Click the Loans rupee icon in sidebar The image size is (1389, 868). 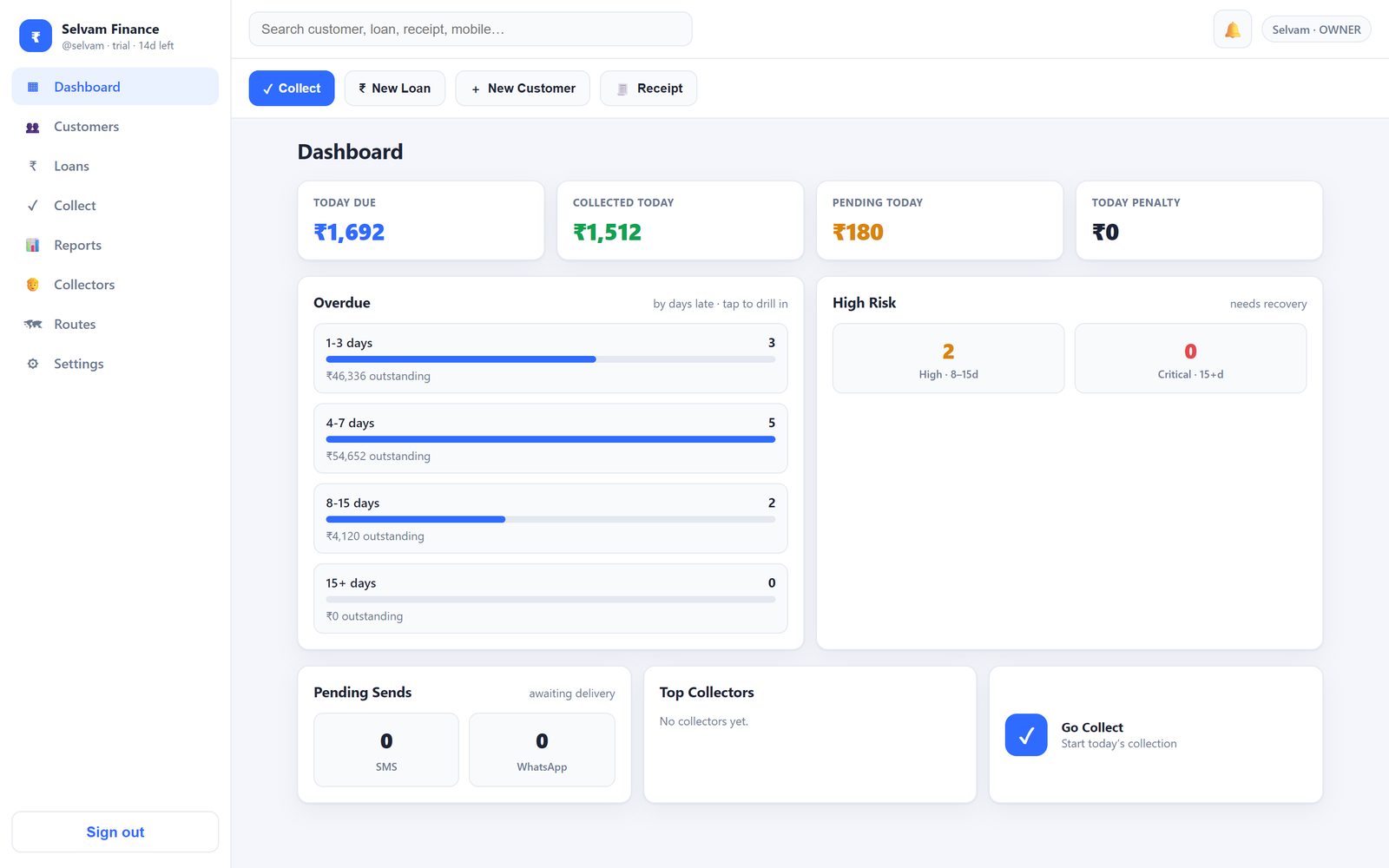click(x=33, y=166)
